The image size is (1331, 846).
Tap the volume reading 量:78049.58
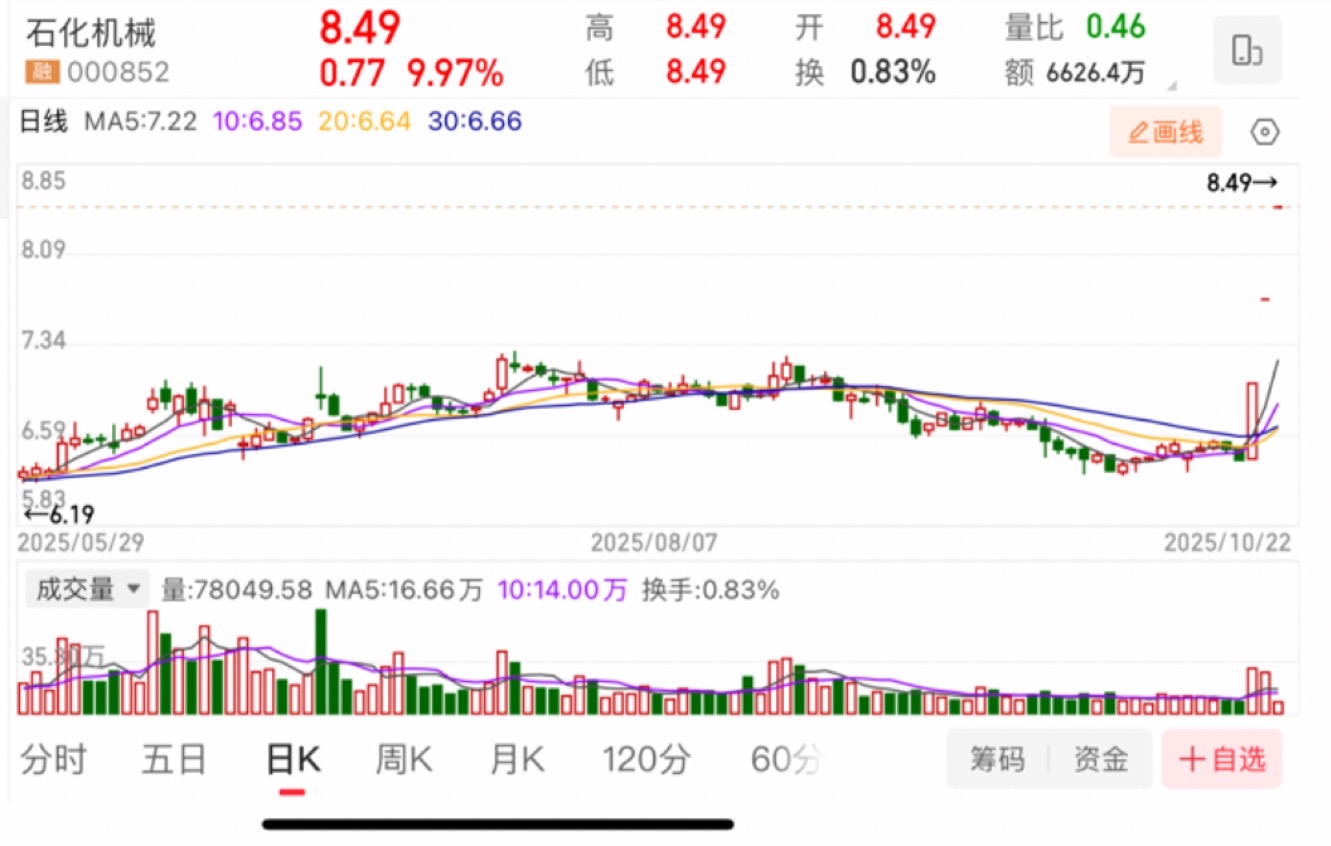click(237, 590)
